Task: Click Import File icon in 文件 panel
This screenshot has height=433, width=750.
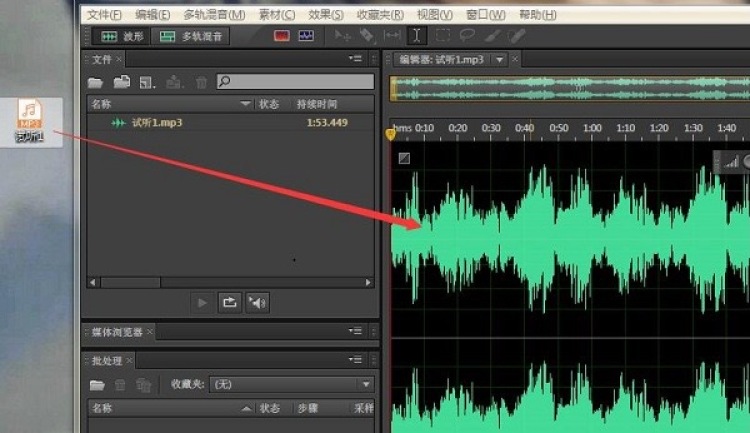Action: tap(122, 82)
